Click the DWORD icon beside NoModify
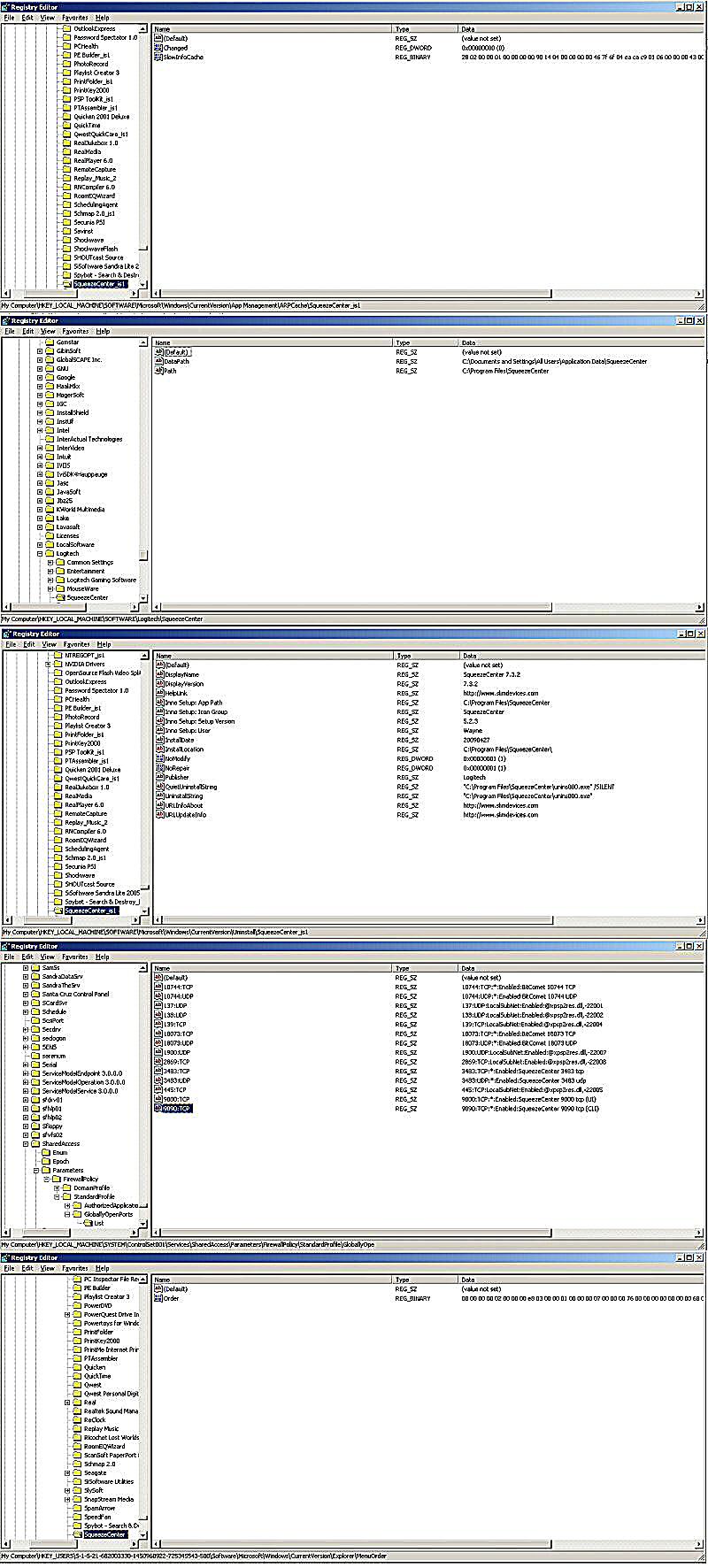This screenshot has height=1568, width=708. click(160, 758)
